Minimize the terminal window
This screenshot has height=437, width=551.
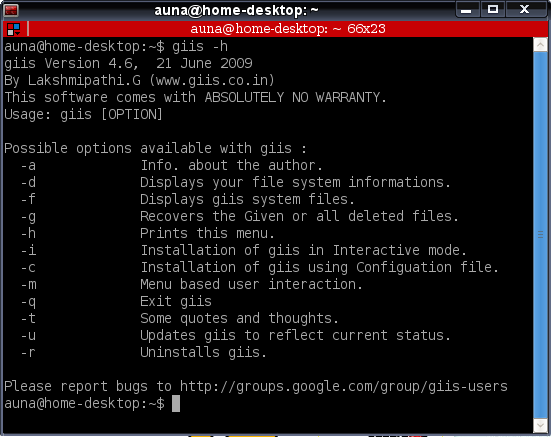(x=466, y=9)
